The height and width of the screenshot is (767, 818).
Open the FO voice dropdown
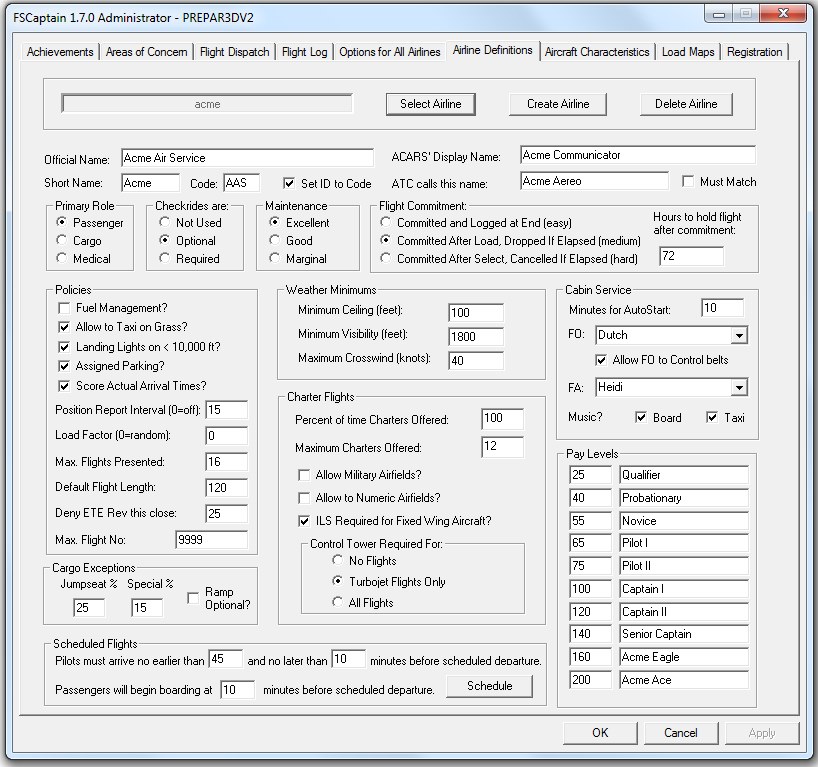(739, 335)
